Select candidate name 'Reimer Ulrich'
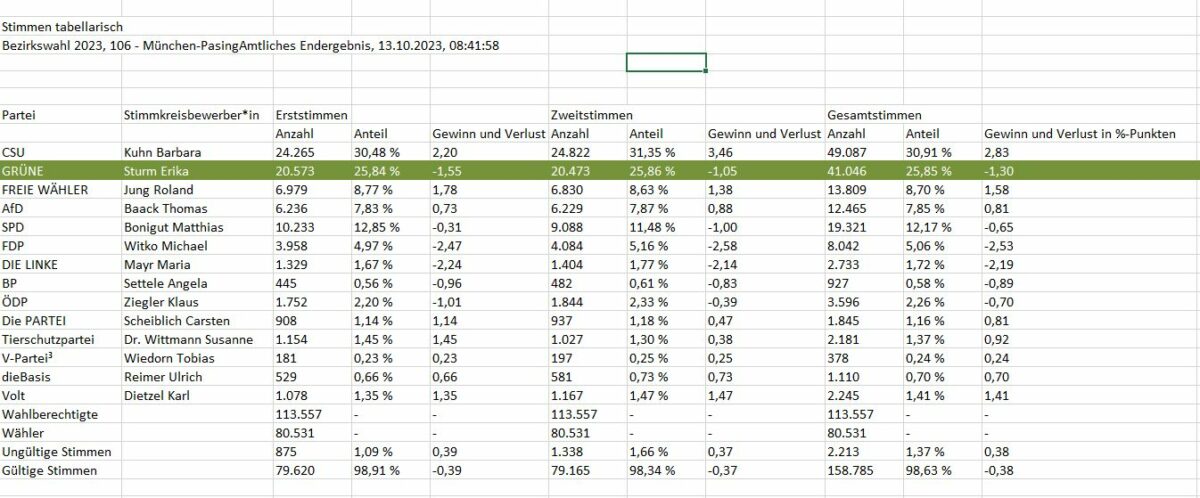 (160, 376)
